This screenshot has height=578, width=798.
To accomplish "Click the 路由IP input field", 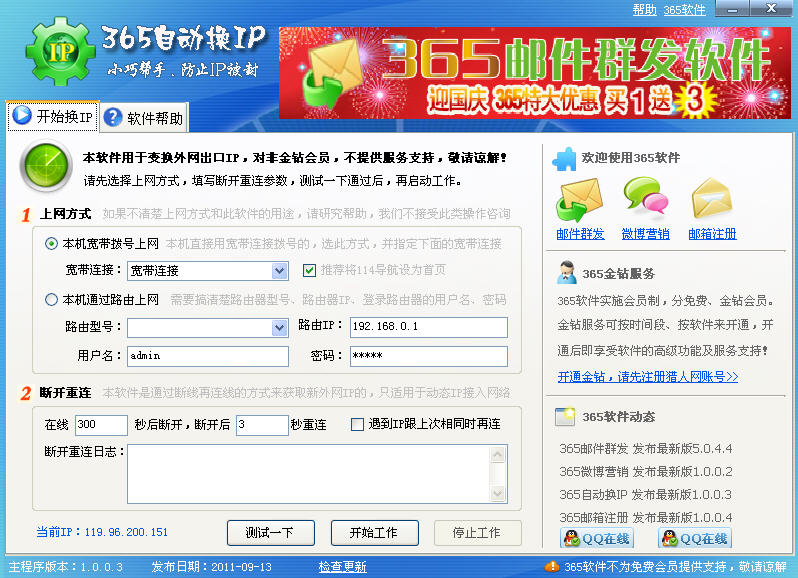I will [x=428, y=327].
